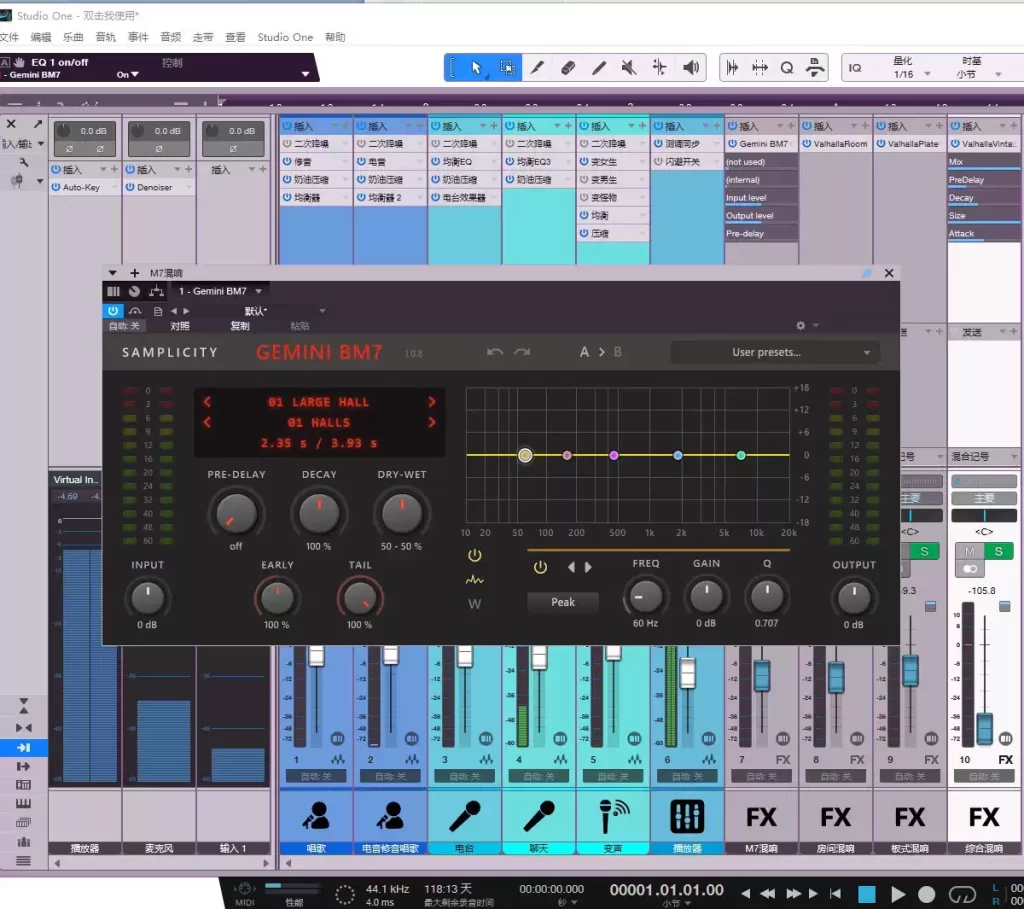Toggle the EQ section power button
This screenshot has width=1024, height=909.
(x=475, y=556)
